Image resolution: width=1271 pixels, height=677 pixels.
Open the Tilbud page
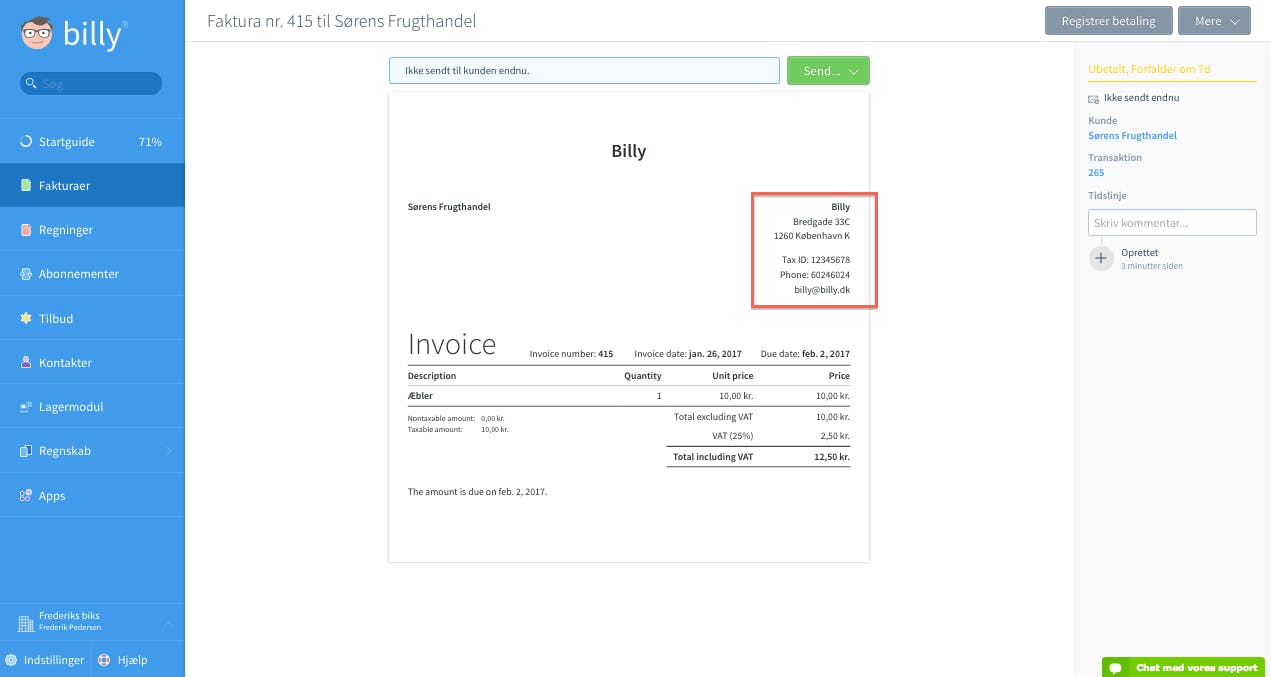click(x=92, y=318)
